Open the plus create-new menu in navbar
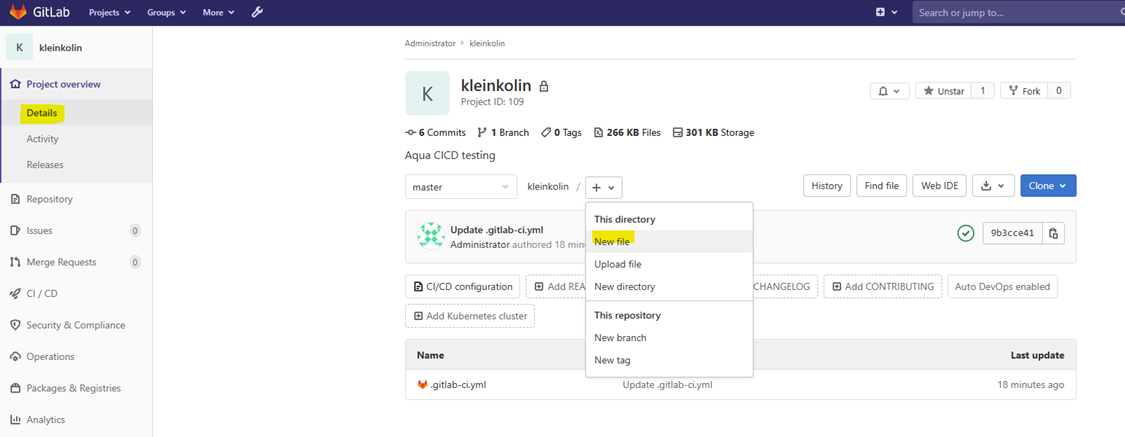The height and width of the screenshot is (437, 1125). [887, 12]
